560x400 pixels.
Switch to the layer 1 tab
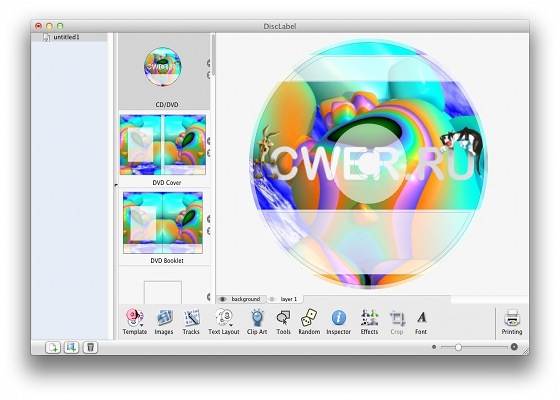pyautogui.click(x=285, y=299)
